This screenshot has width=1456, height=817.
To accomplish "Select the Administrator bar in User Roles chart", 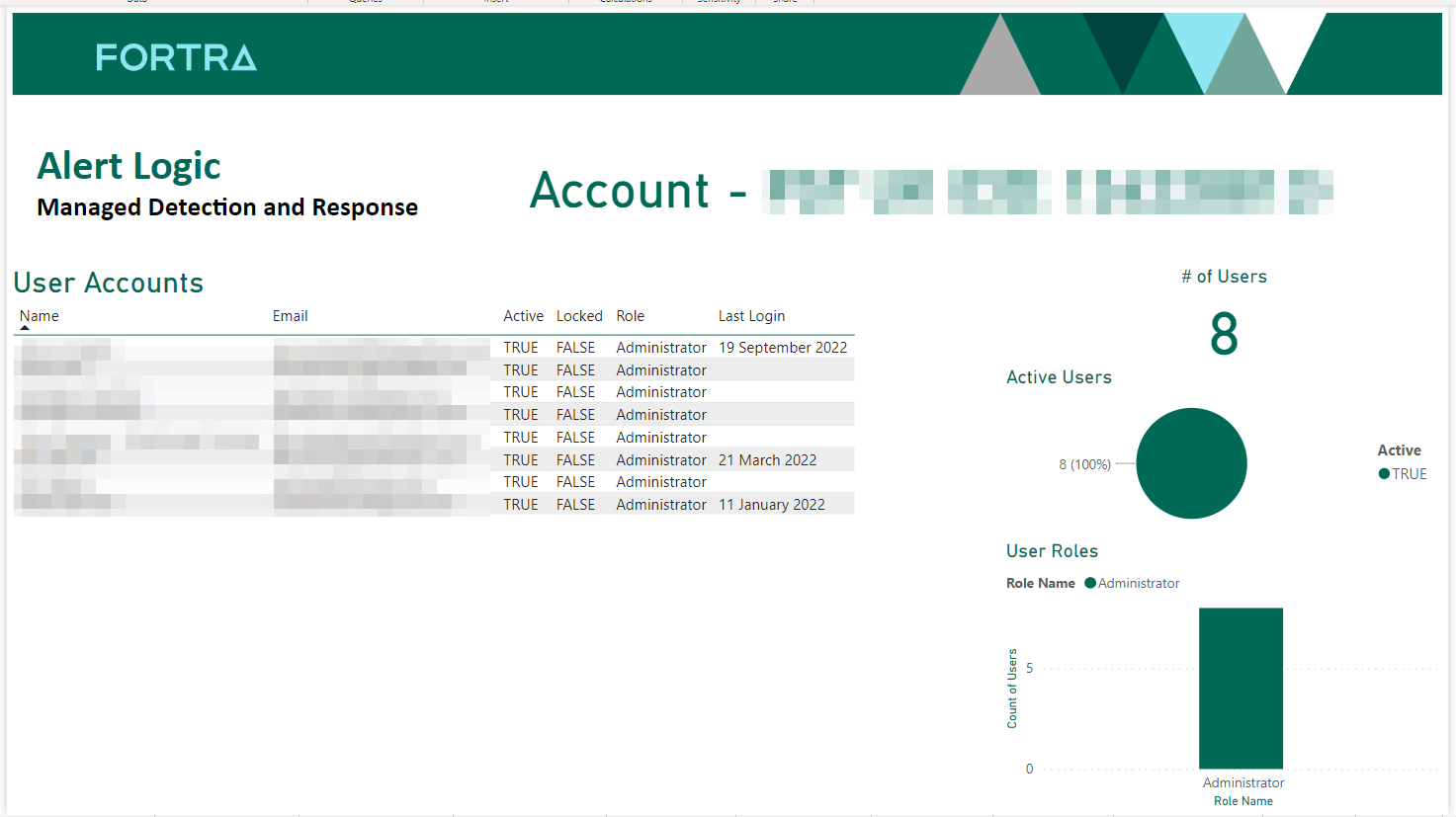I will point(1241,689).
